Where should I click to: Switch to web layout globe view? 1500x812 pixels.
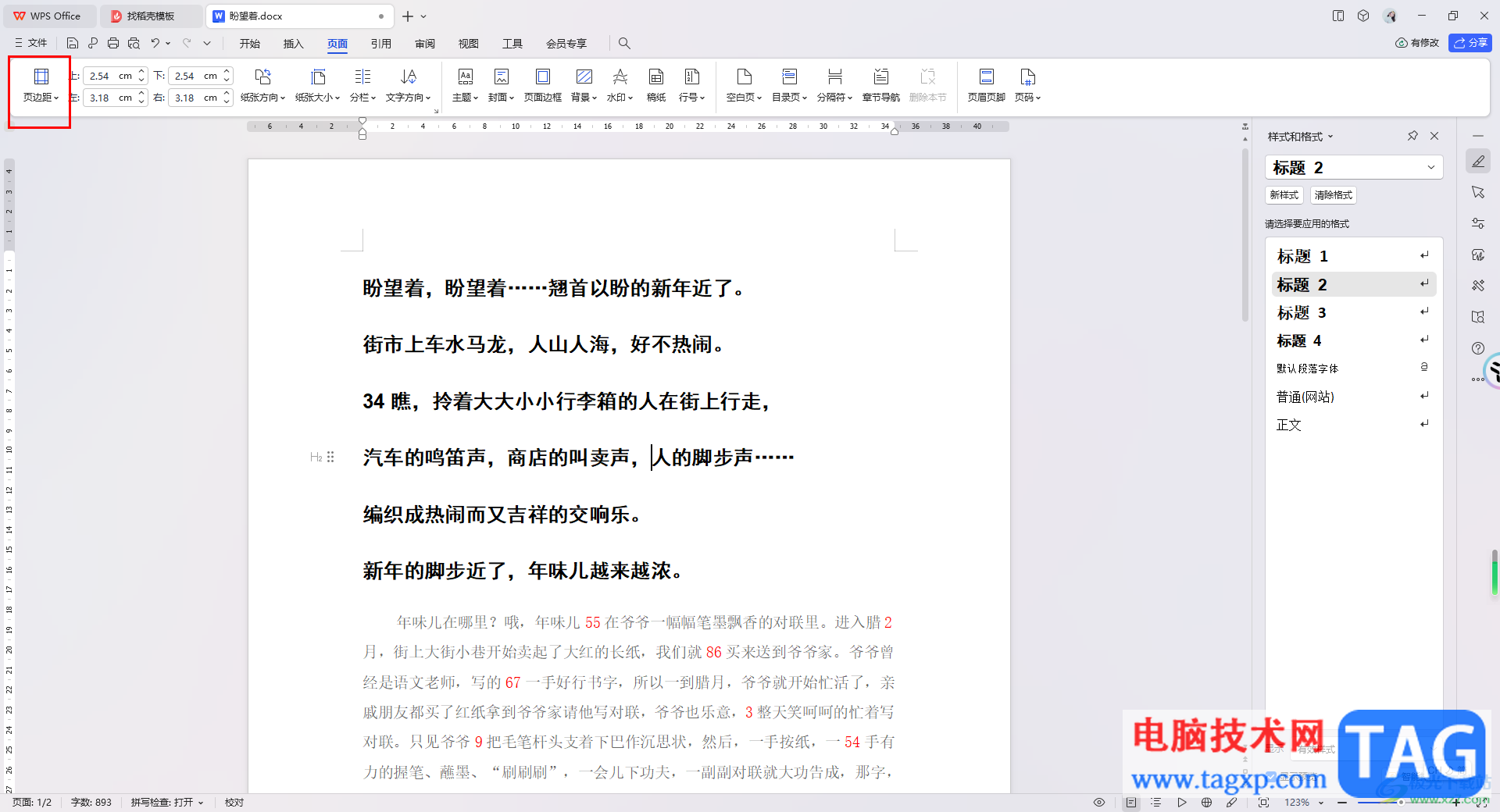click(x=1206, y=803)
